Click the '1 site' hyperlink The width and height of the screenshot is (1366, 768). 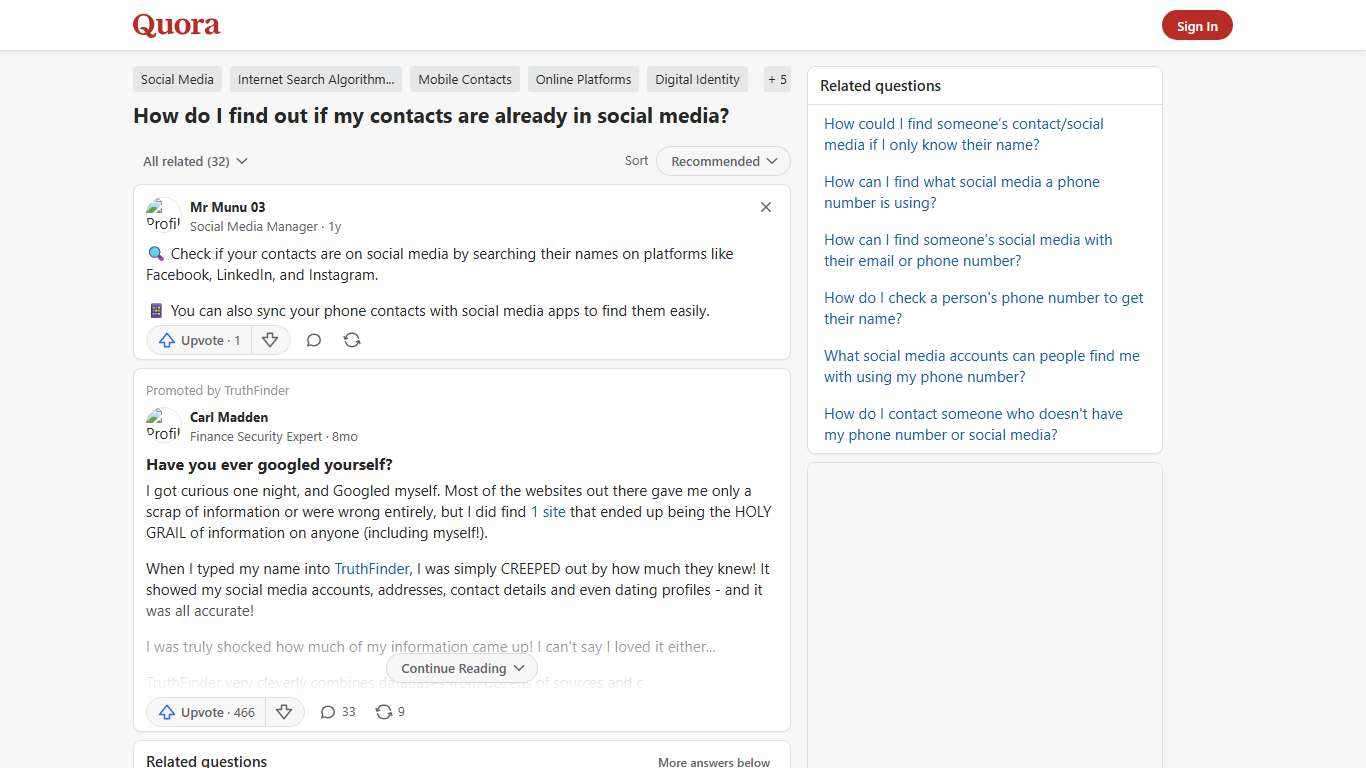point(548,511)
